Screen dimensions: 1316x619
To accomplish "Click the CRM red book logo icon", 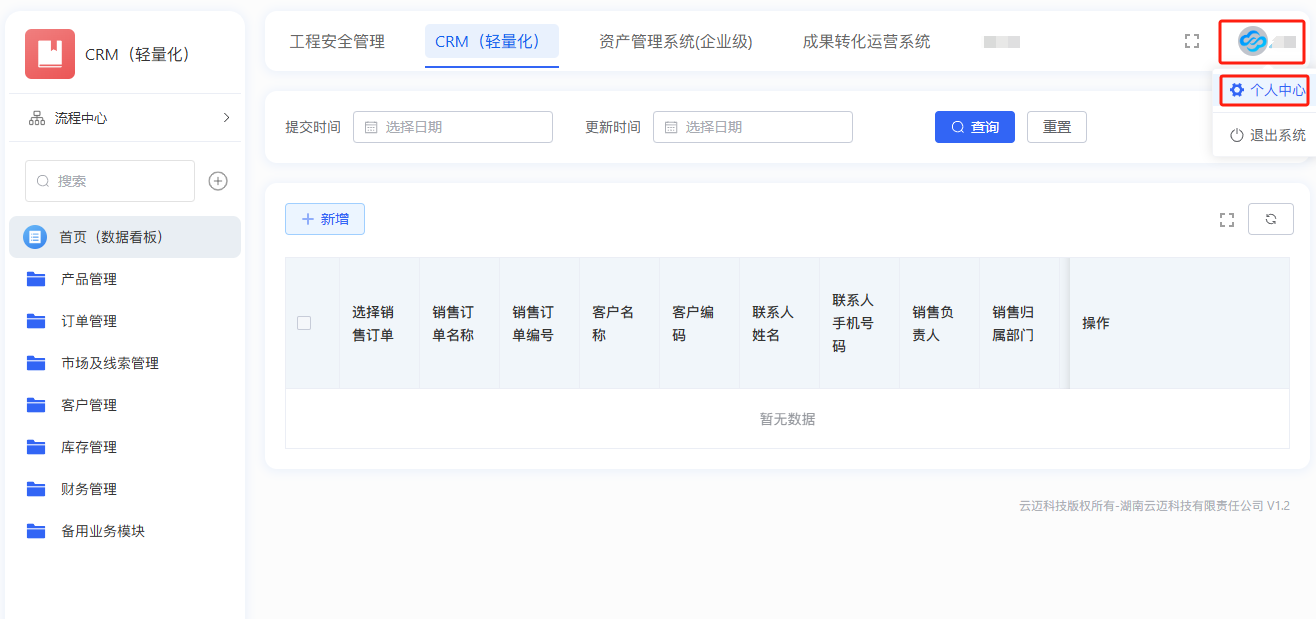I will 50,54.
